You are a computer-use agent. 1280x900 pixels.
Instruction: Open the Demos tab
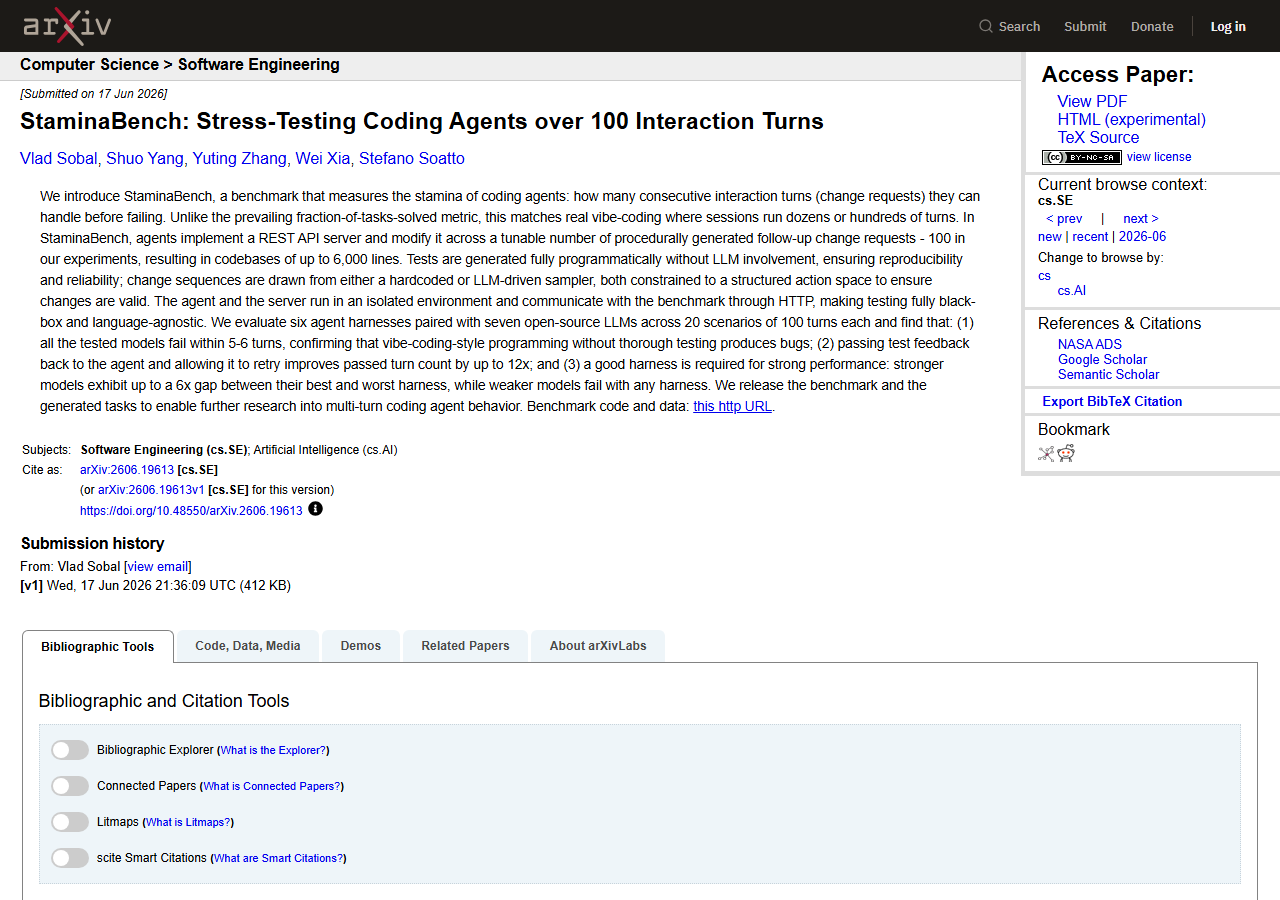361,646
